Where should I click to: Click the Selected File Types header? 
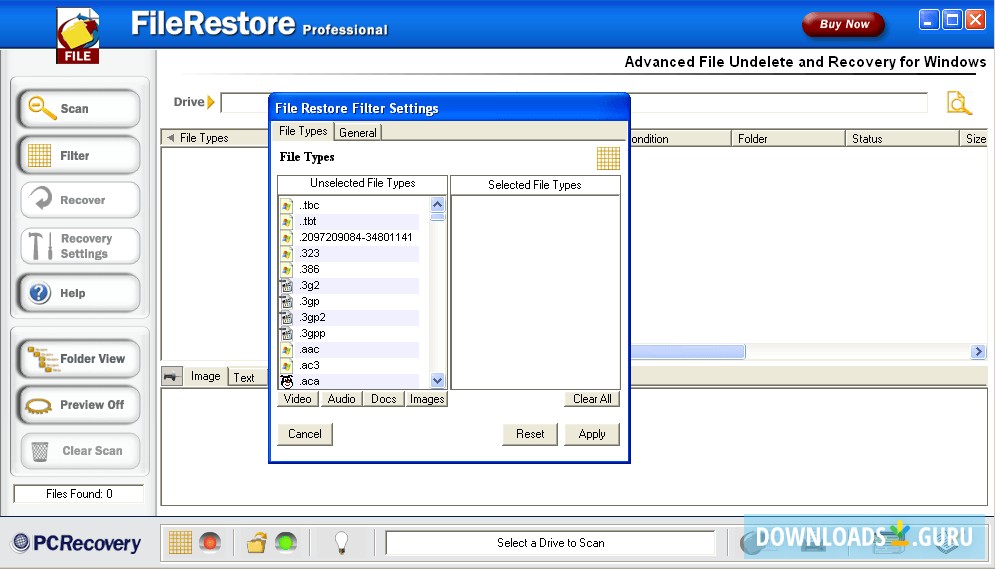535,185
